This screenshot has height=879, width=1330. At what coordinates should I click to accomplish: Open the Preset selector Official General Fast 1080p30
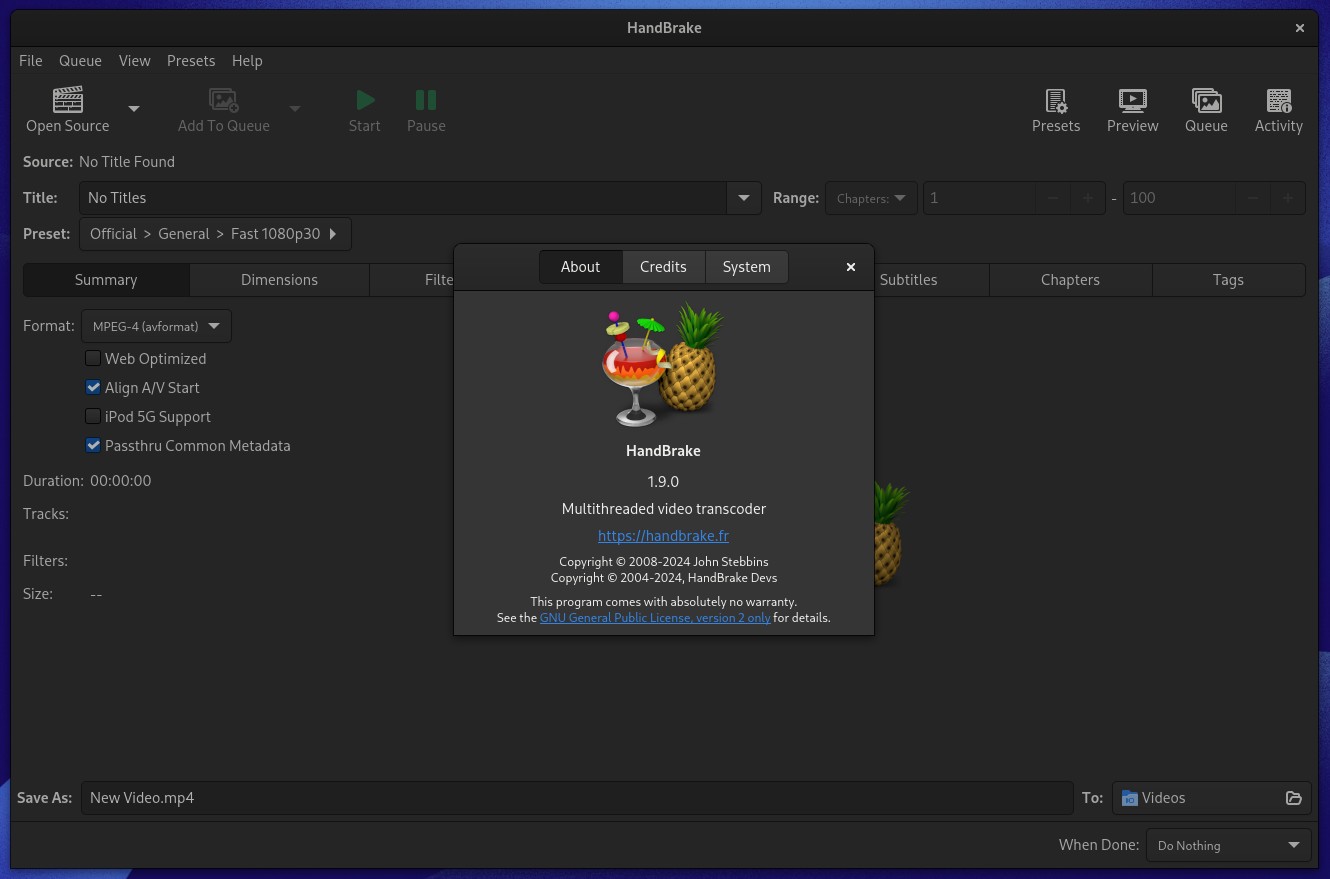[x=215, y=234]
